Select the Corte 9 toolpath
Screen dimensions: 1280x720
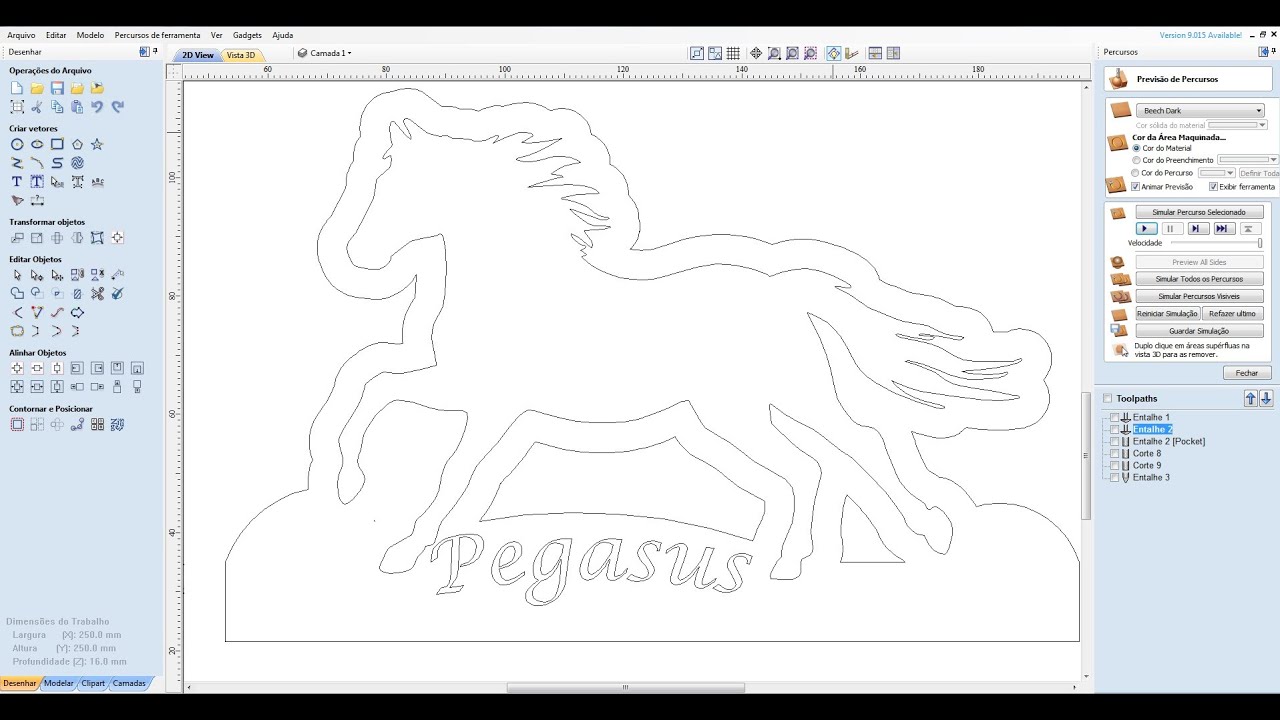point(1147,465)
